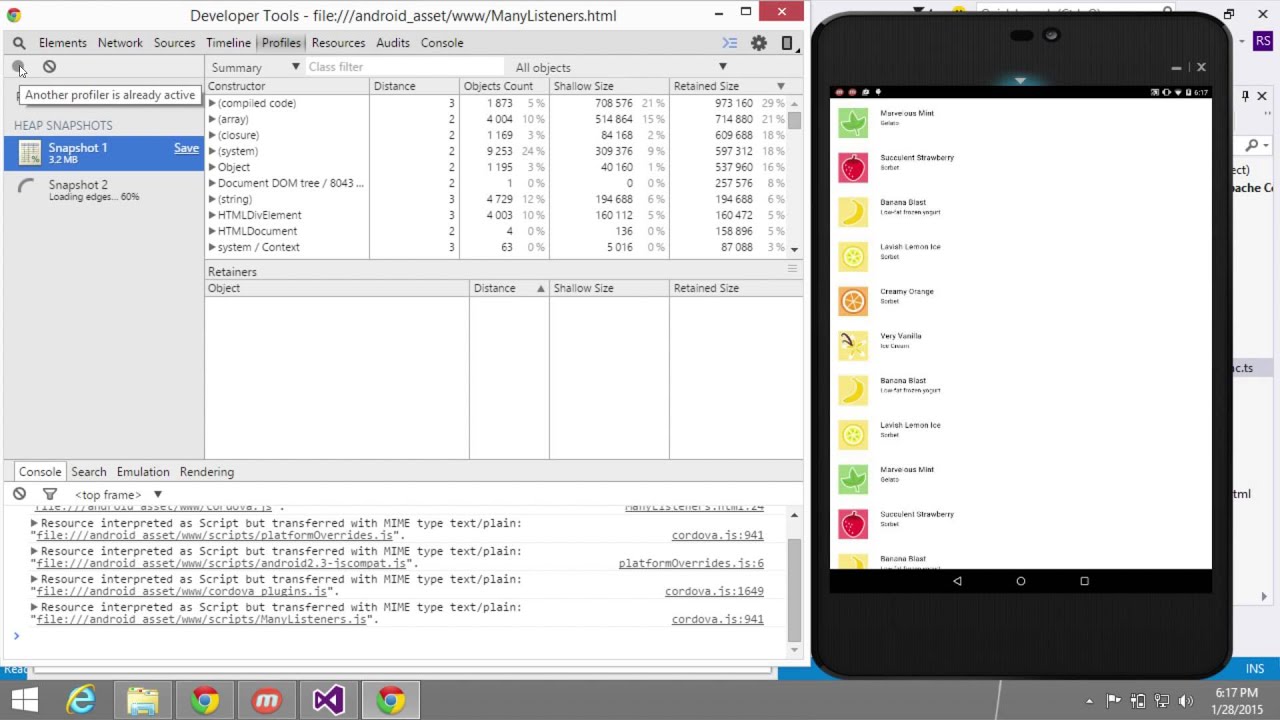Expand the (array) constructor row

point(212,119)
